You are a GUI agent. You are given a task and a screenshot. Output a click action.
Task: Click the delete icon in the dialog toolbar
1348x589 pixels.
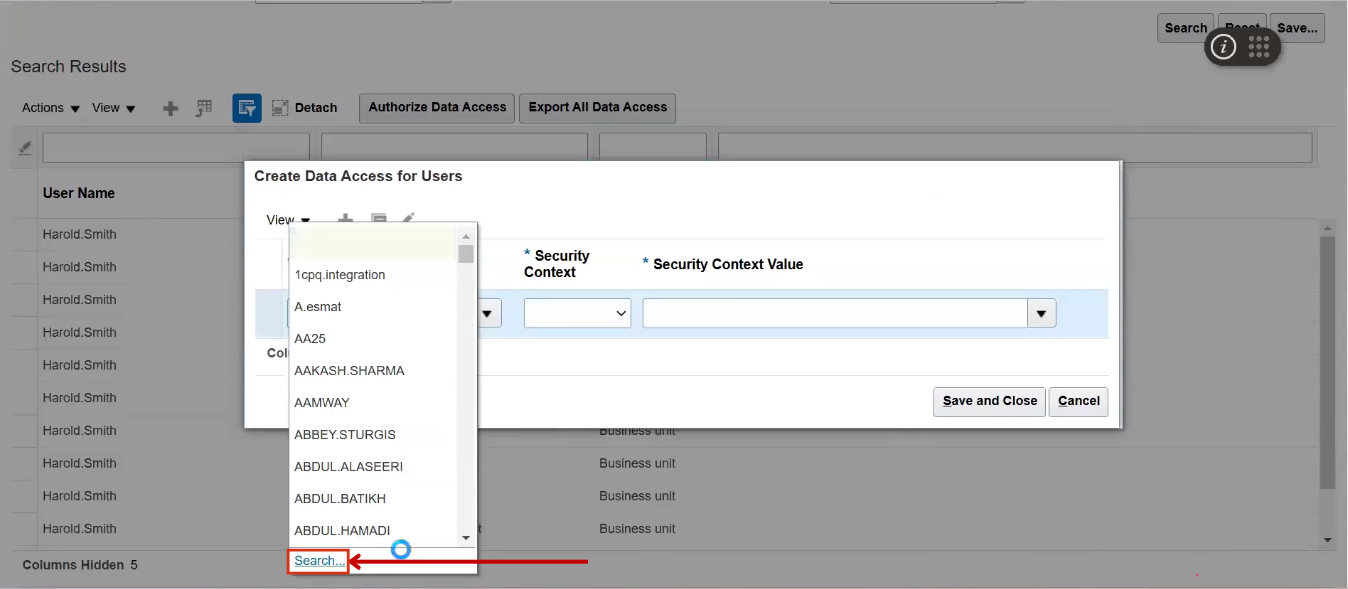click(x=379, y=218)
